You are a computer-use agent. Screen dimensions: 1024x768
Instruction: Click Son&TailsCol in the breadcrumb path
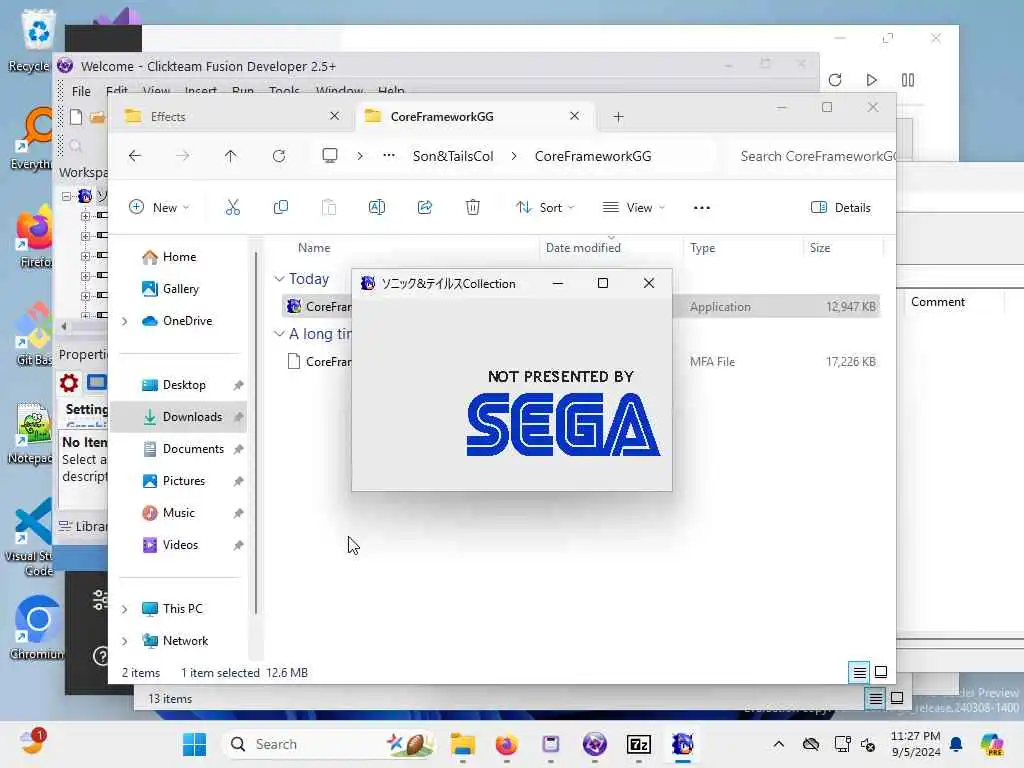pyautogui.click(x=453, y=156)
